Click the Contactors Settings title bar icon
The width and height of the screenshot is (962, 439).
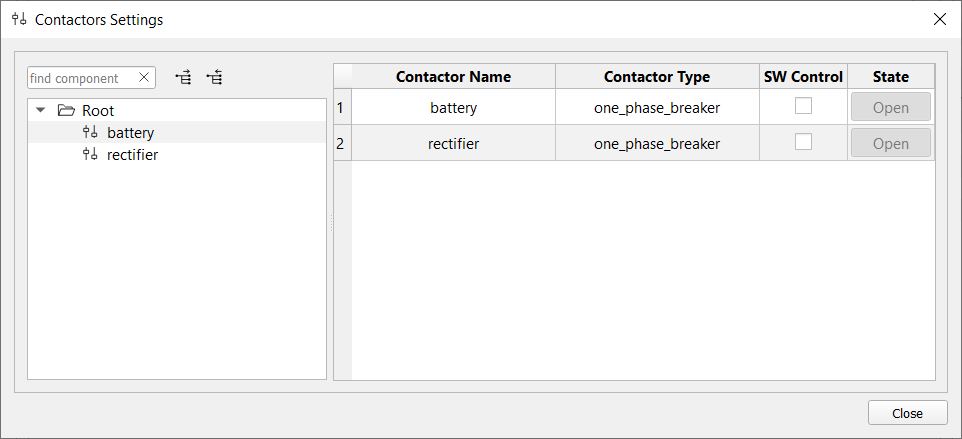(19, 19)
